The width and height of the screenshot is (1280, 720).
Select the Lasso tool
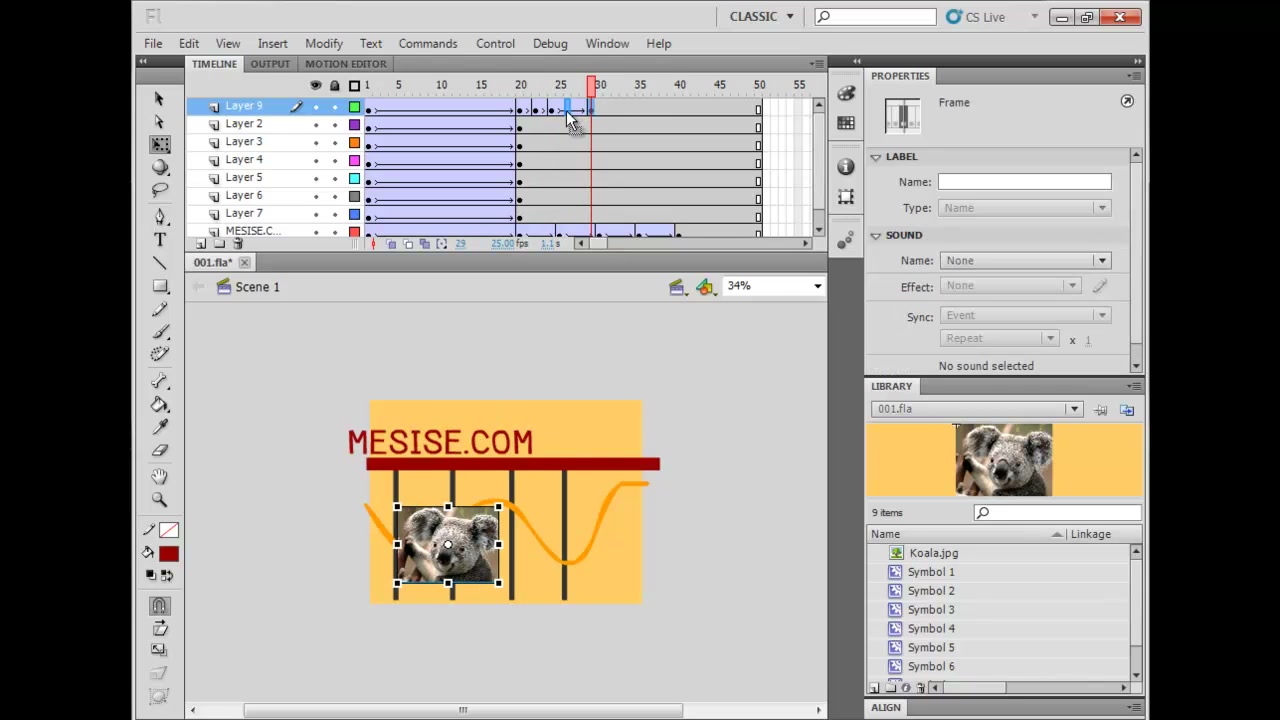click(x=160, y=190)
